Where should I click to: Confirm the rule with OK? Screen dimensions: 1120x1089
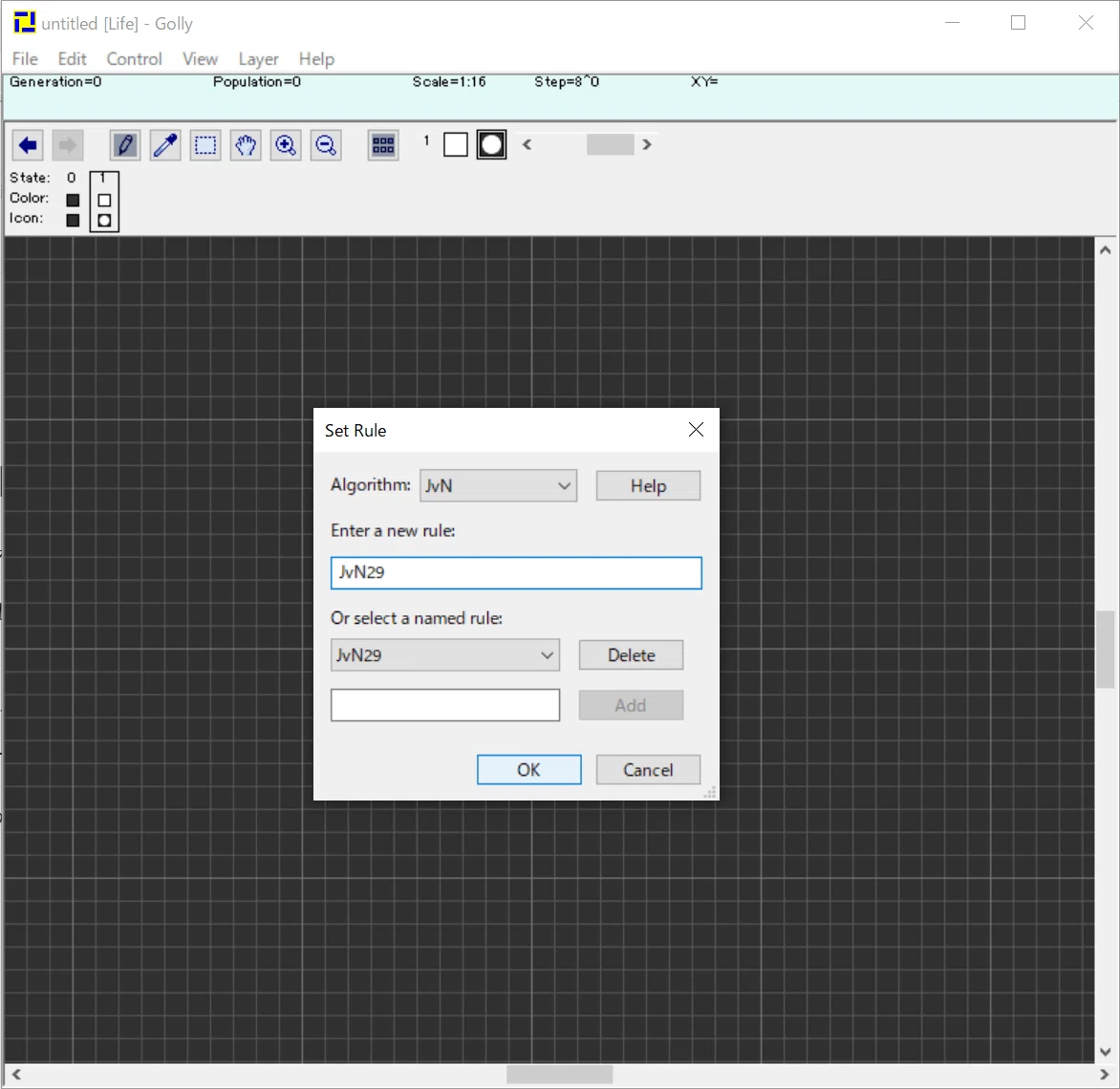(x=528, y=770)
